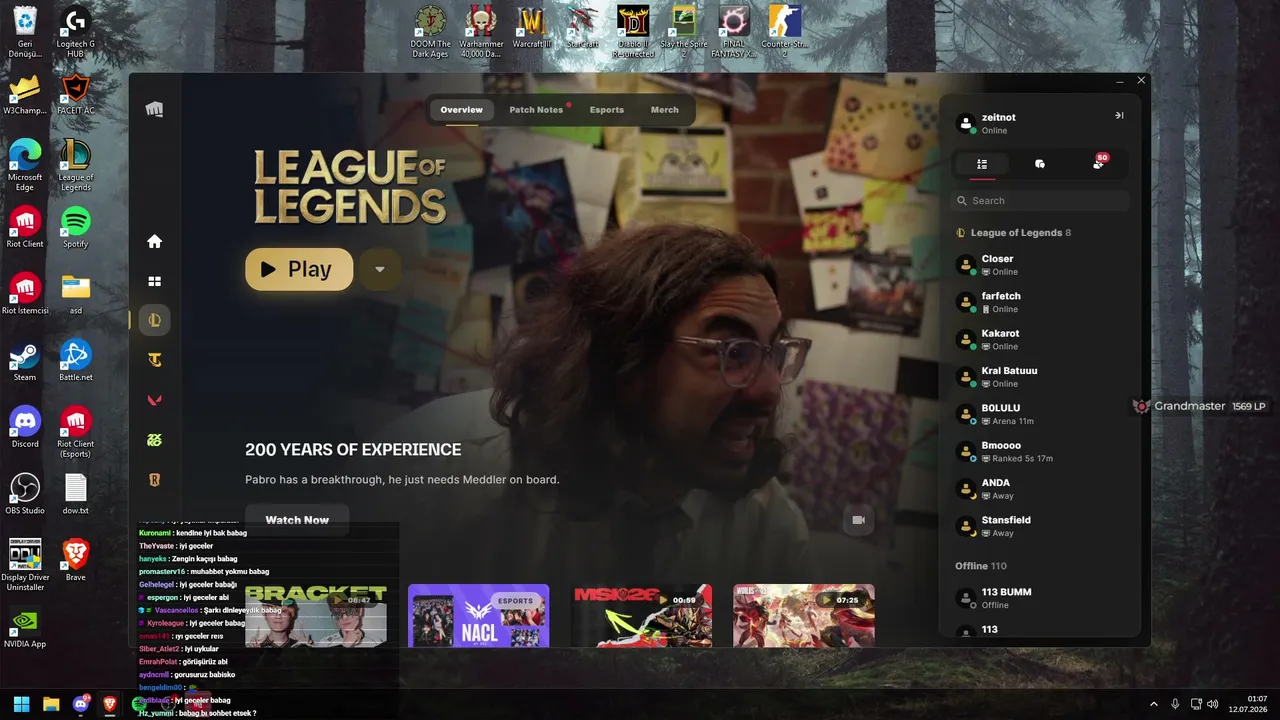Select friend Bmoooo in a Ranked game
The height and width of the screenshot is (720, 1280).
click(1040, 451)
